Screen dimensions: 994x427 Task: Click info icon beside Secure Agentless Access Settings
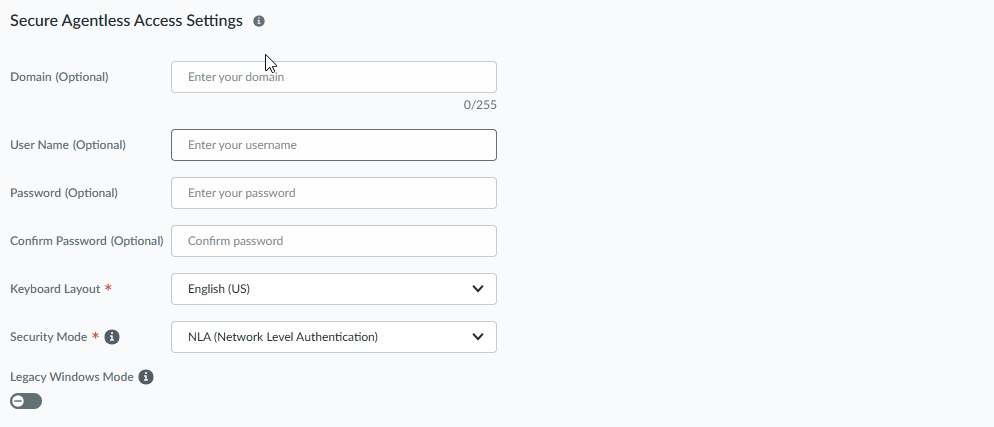pos(259,21)
